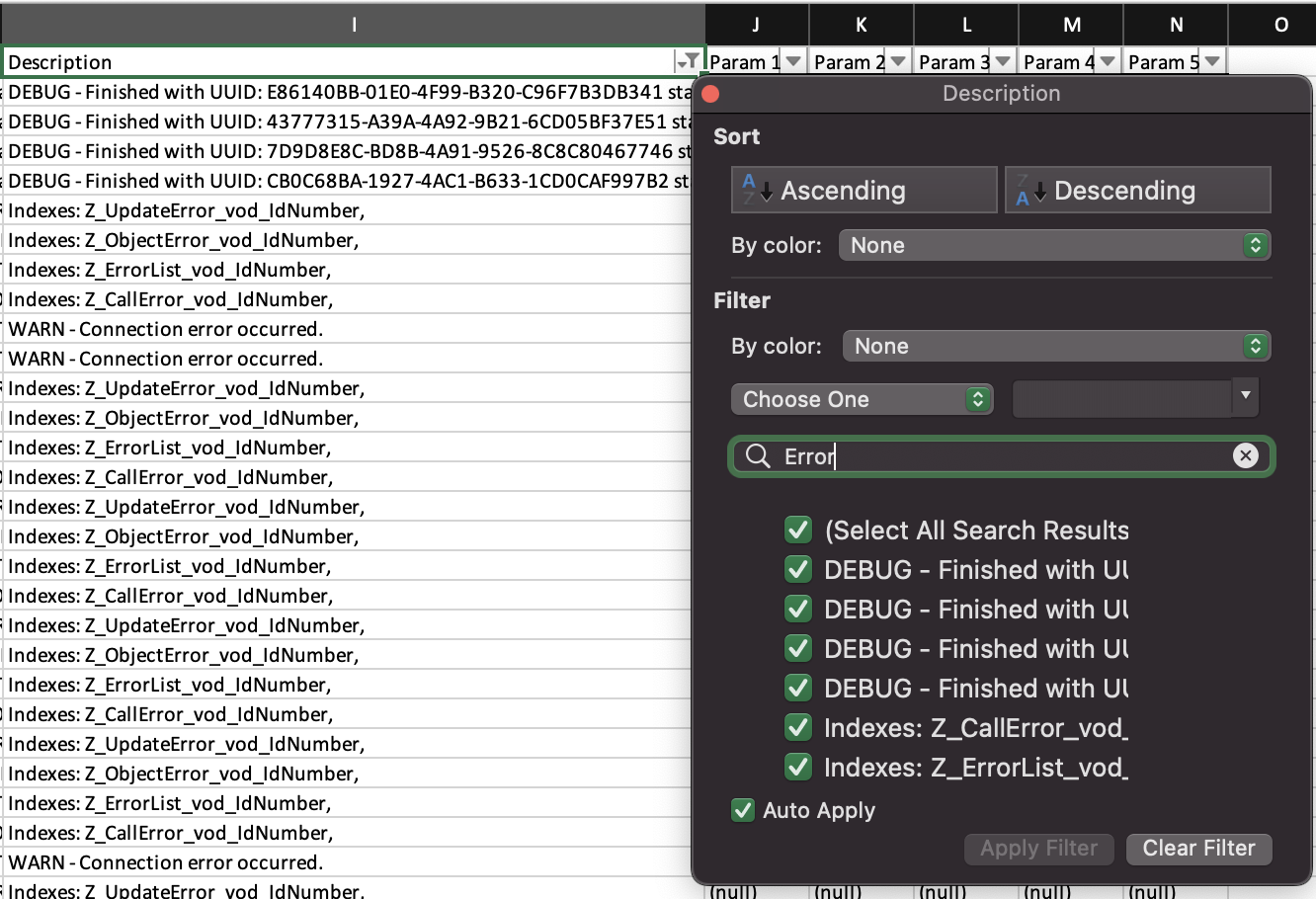This screenshot has height=899, width=1316.
Task: Open the Sort By color dropdown
Action: [x=1054, y=246]
